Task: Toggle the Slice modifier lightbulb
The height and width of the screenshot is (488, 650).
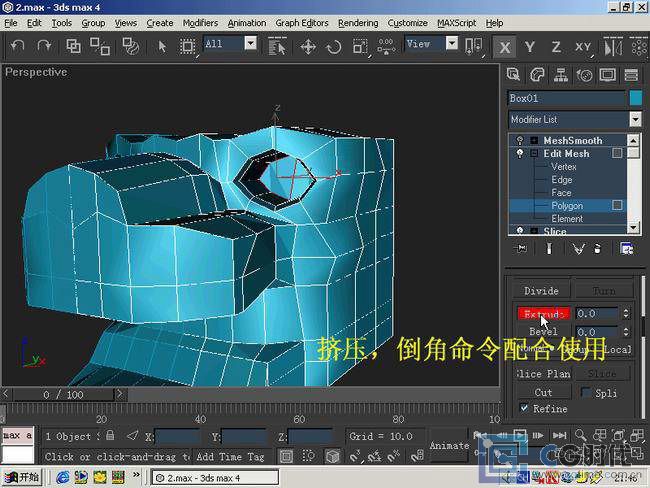Action: tap(519, 231)
